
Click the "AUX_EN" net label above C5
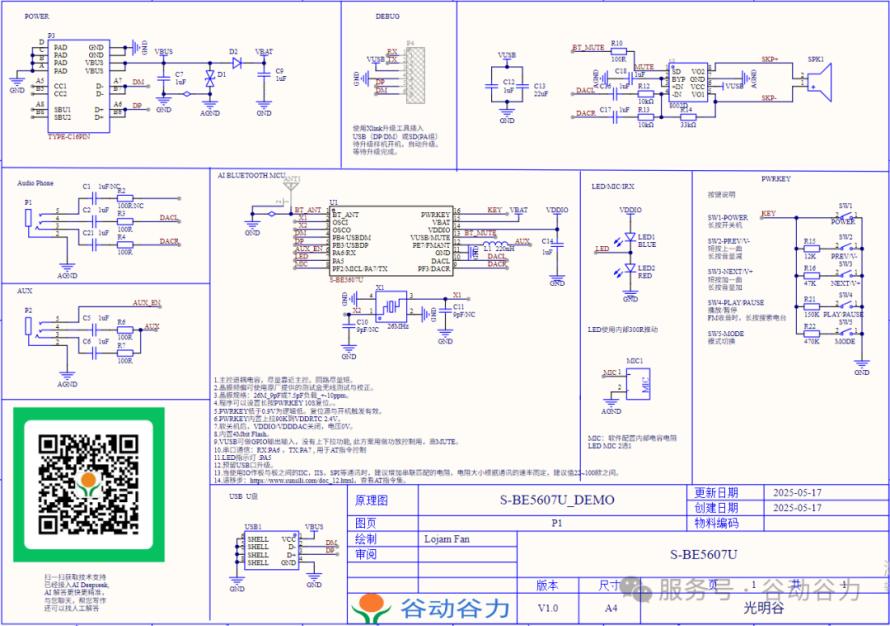coord(147,303)
